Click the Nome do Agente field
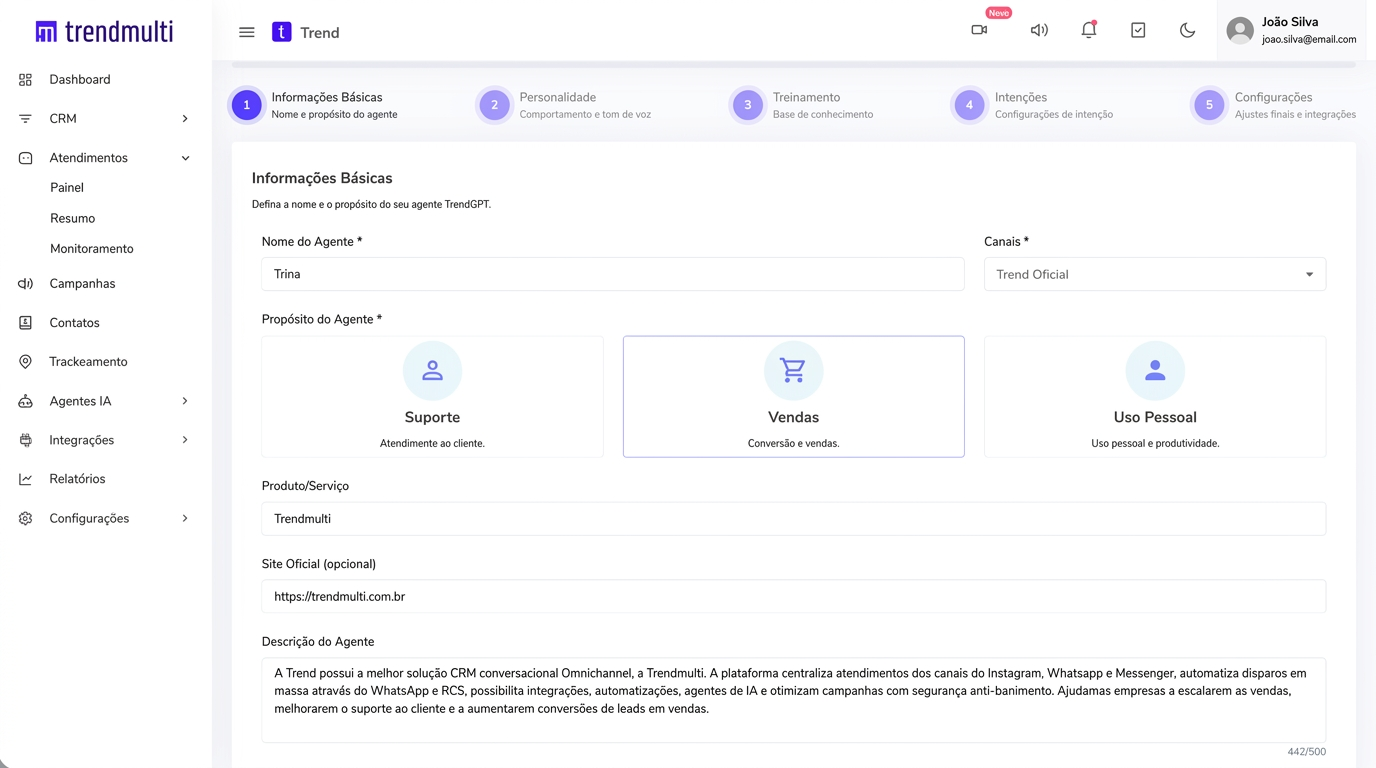This screenshot has width=1376, height=768. [x=613, y=274]
